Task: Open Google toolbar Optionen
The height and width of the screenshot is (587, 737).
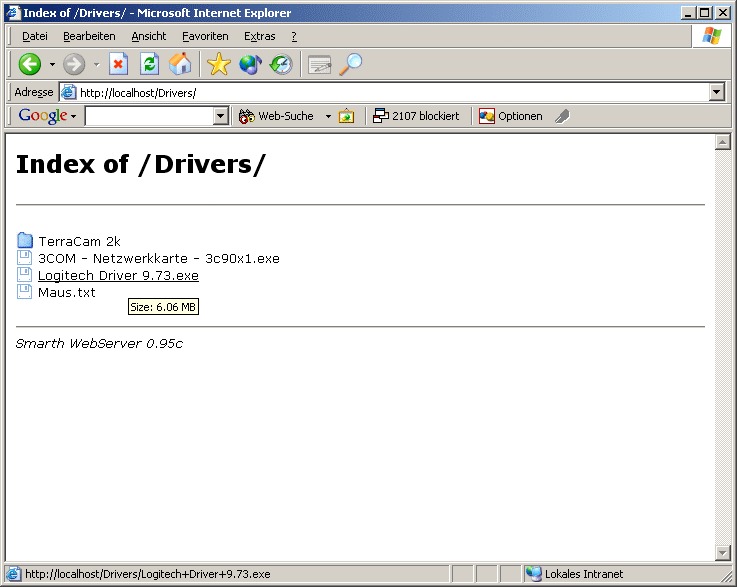Action: point(510,116)
